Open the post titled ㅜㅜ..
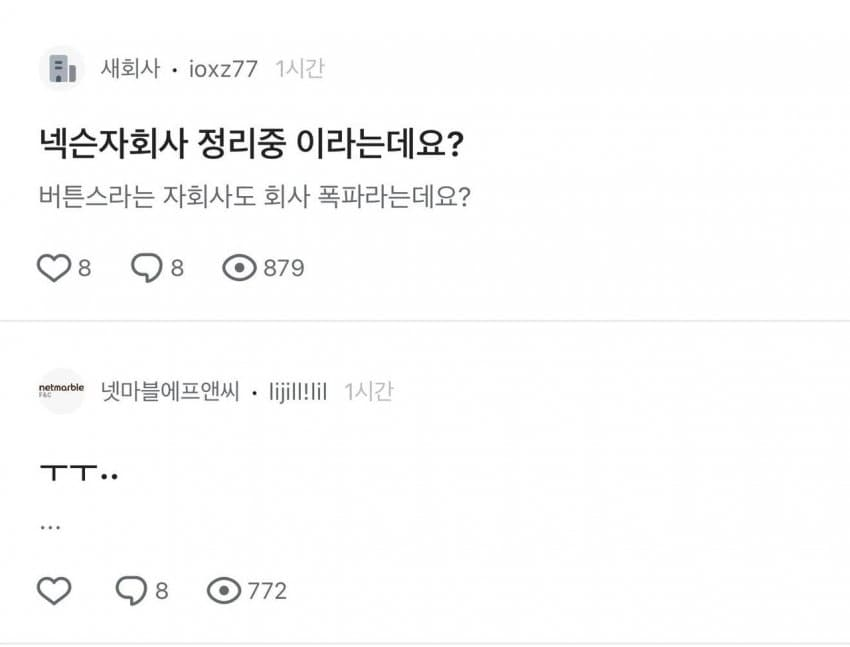This screenshot has height=647, width=850. pos(79,473)
